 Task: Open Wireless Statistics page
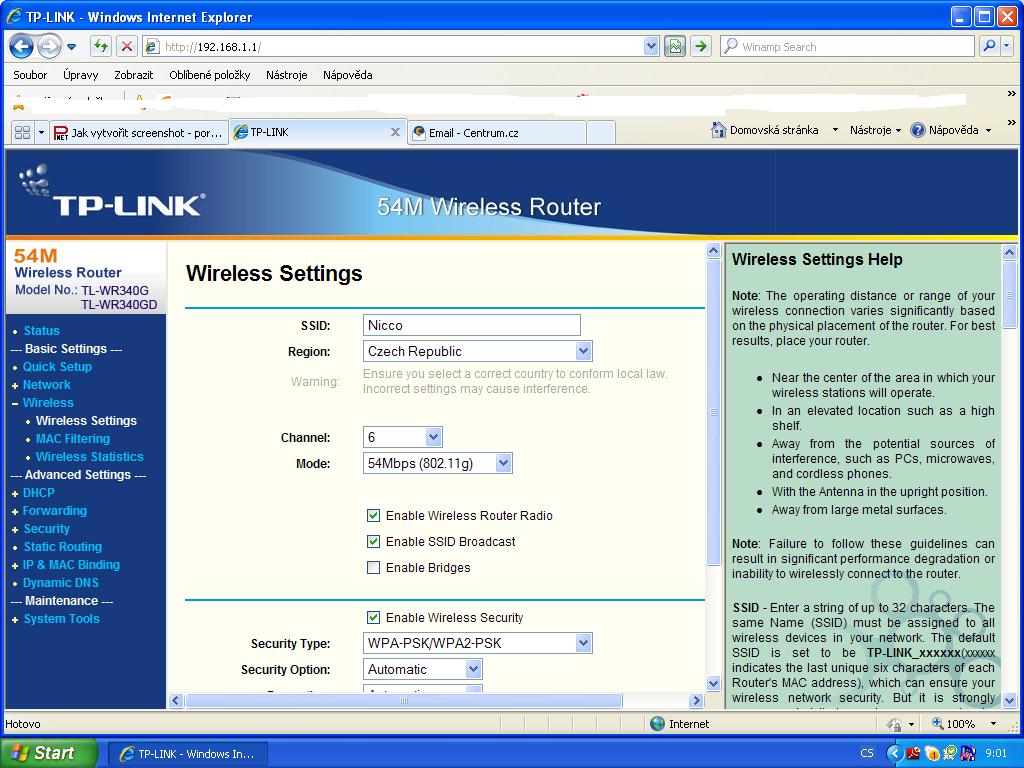(89, 456)
